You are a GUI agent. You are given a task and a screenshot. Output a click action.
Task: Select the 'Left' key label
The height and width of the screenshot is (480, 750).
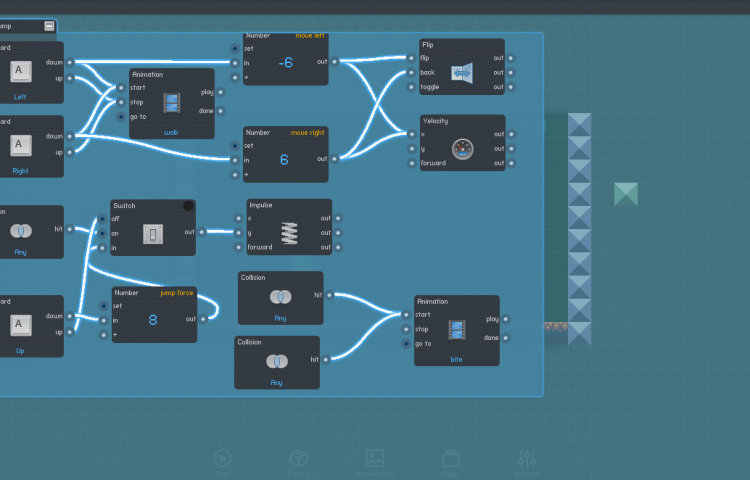tap(20, 97)
